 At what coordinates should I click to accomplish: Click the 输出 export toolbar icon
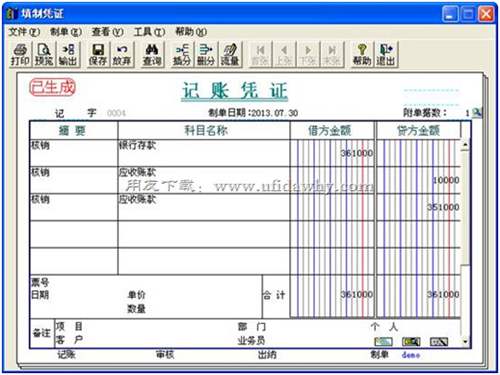(68, 54)
